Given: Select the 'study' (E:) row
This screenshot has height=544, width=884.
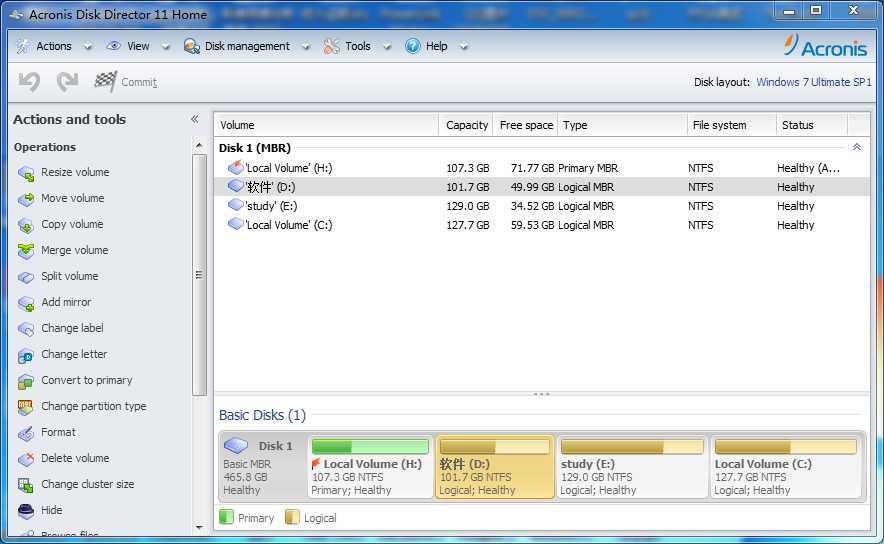Looking at the screenshot, I should coord(542,206).
